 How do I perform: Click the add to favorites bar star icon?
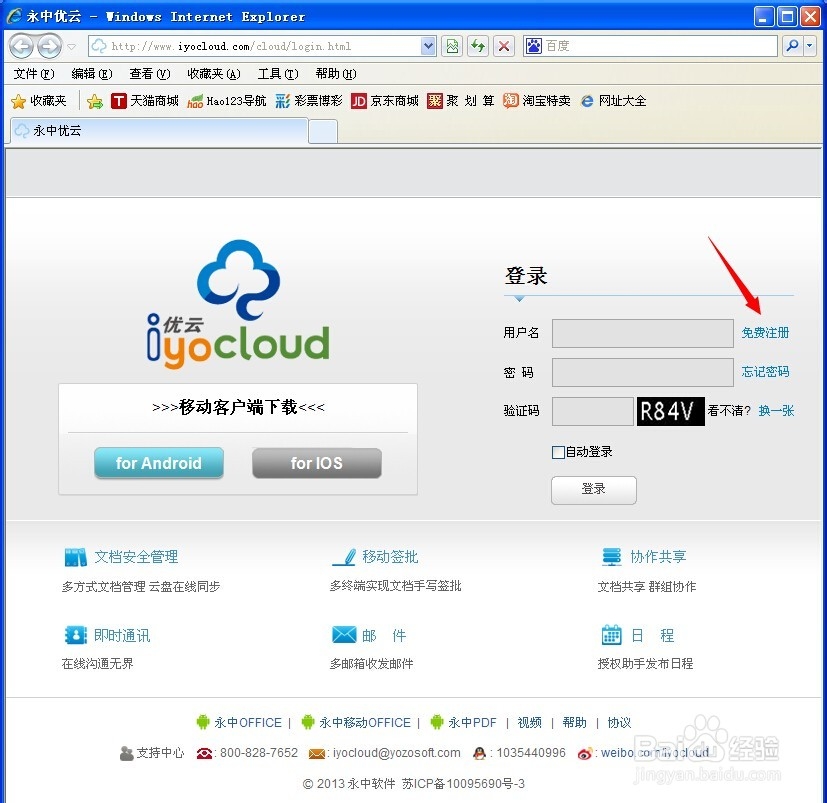95,101
